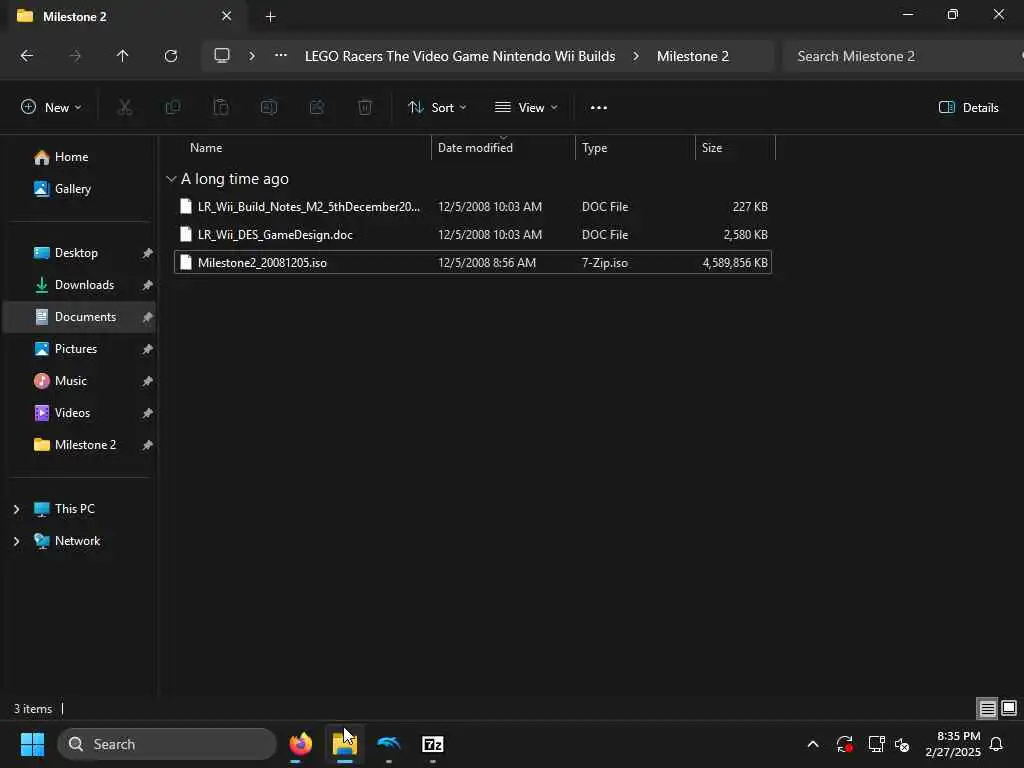
Task: Toggle the Details pane
Action: pyautogui.click(x=968, y=108)
